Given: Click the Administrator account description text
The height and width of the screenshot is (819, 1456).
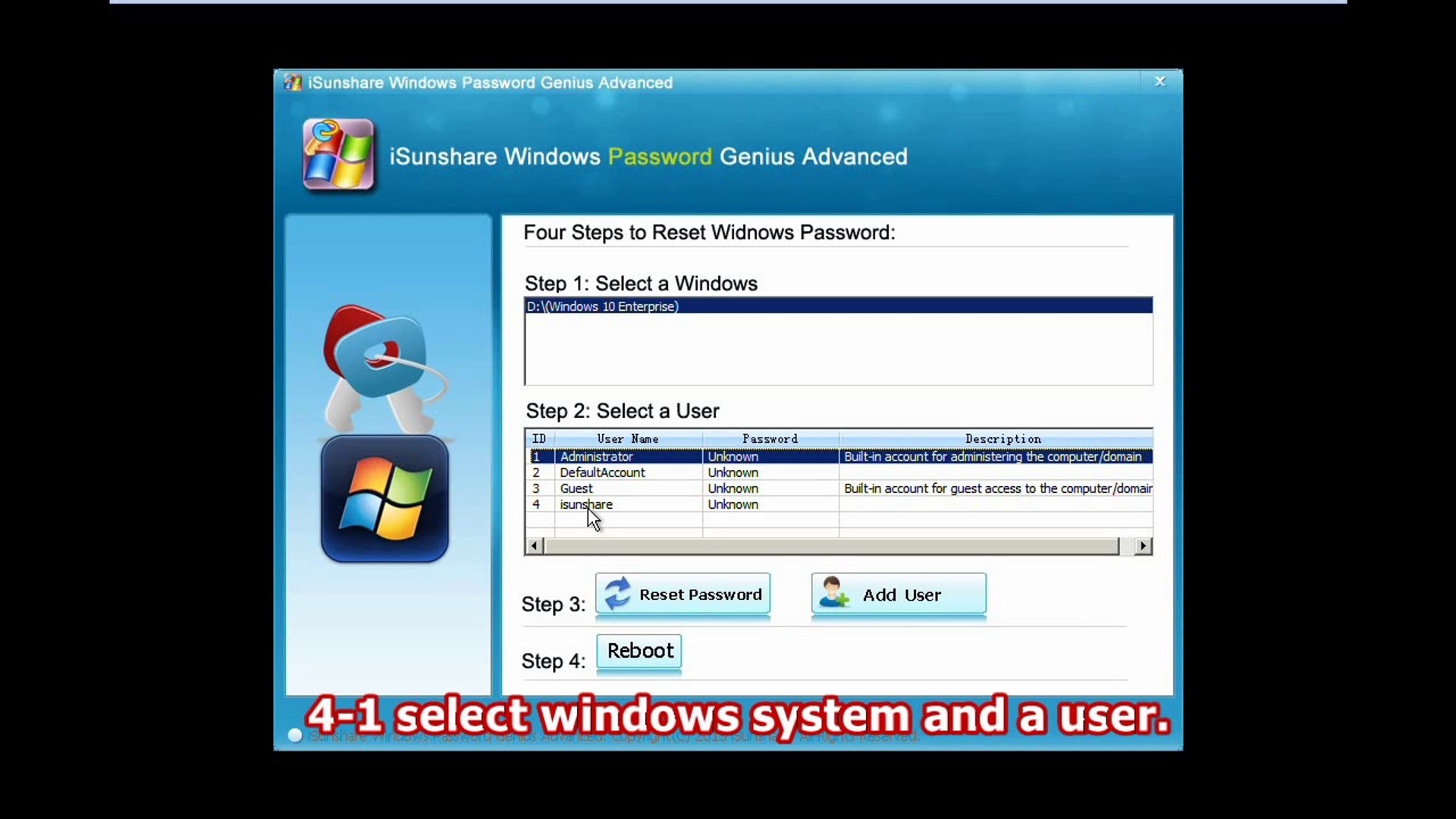Looking at the screenshot, I should pyautogui.click(x=993, y=457).
